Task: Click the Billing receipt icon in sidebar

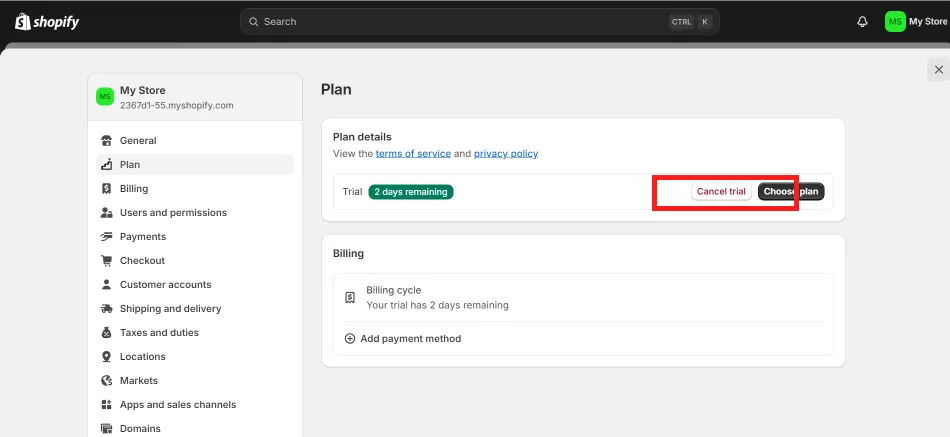Action: coord(107,188)
